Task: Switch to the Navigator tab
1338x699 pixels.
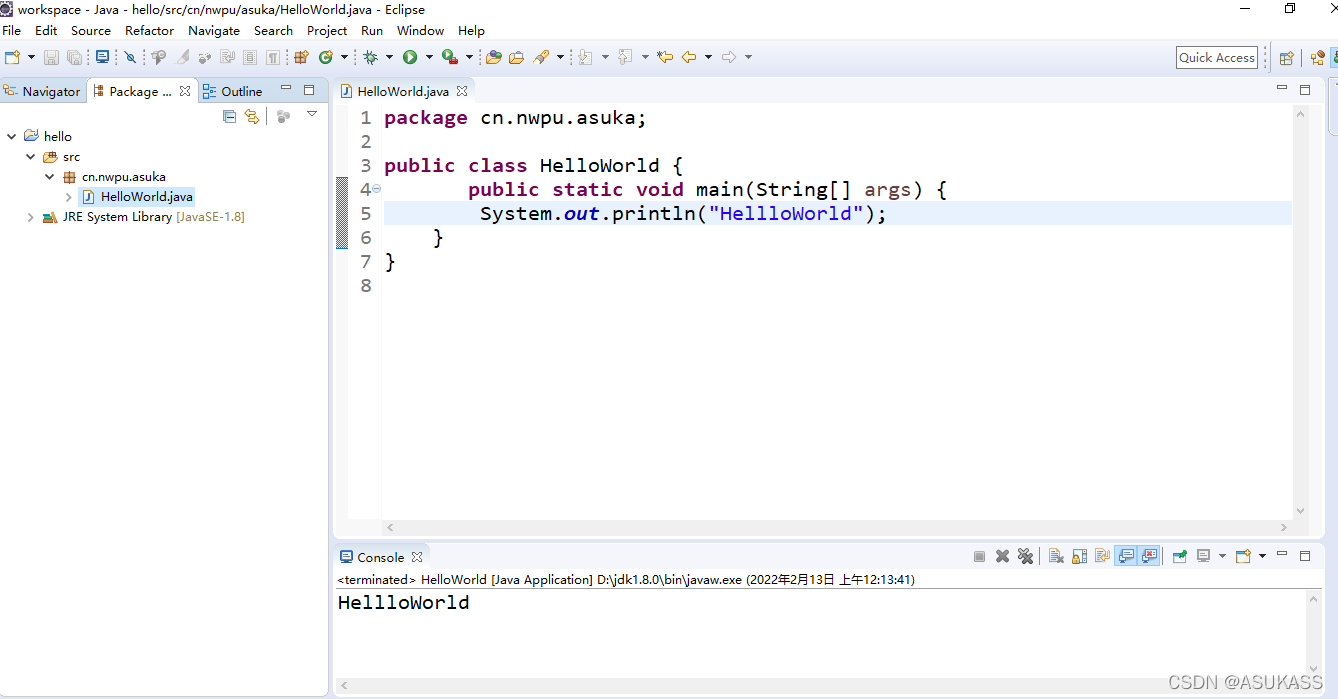Action: point(43,90)
